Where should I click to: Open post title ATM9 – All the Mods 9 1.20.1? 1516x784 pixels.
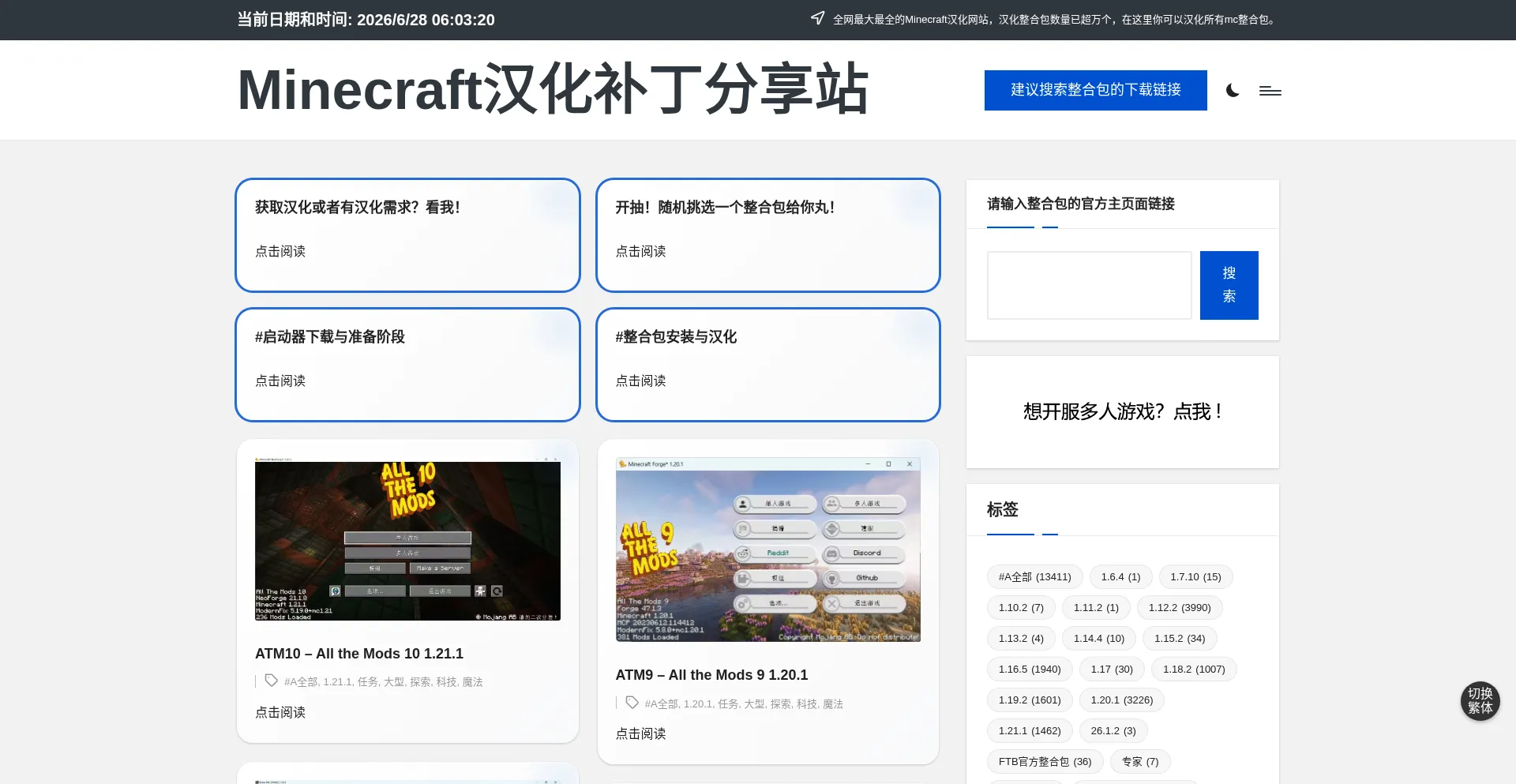tap(711, 675)
